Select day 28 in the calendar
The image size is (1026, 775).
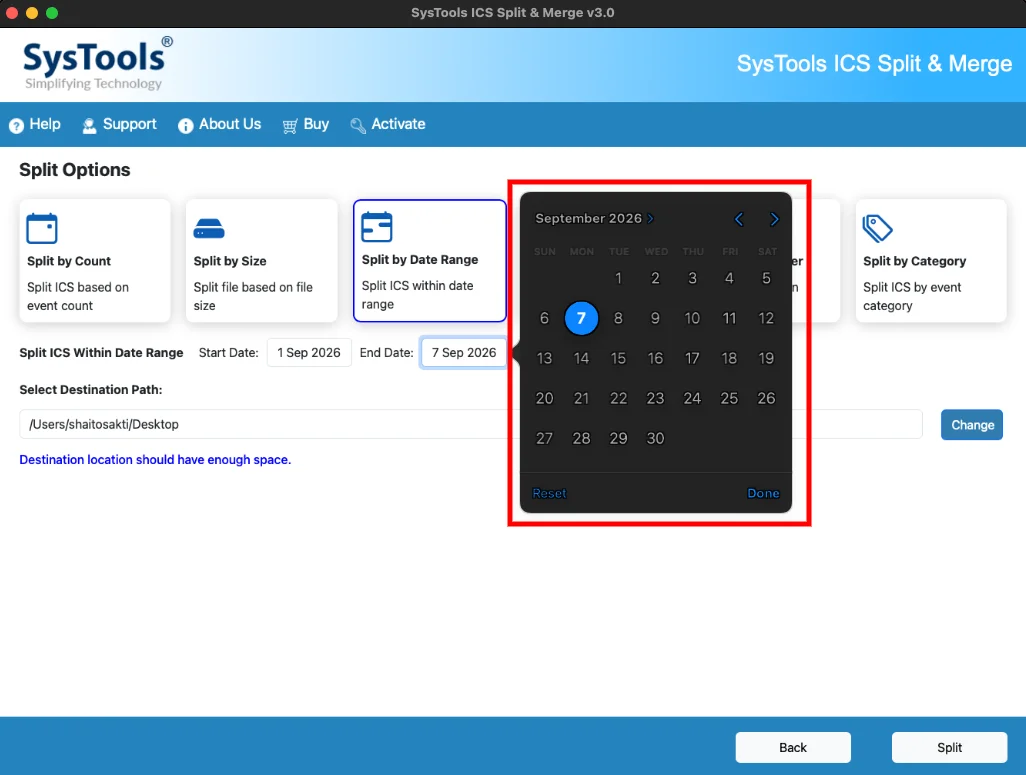581,438
